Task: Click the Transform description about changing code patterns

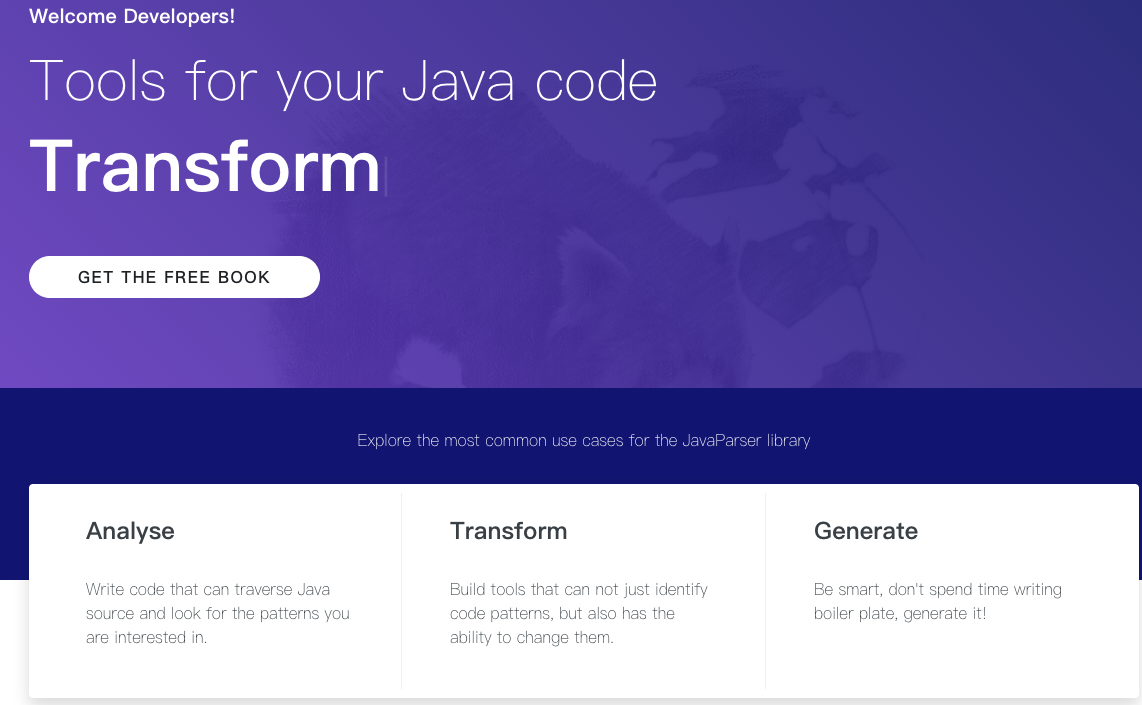Action: 578,613
